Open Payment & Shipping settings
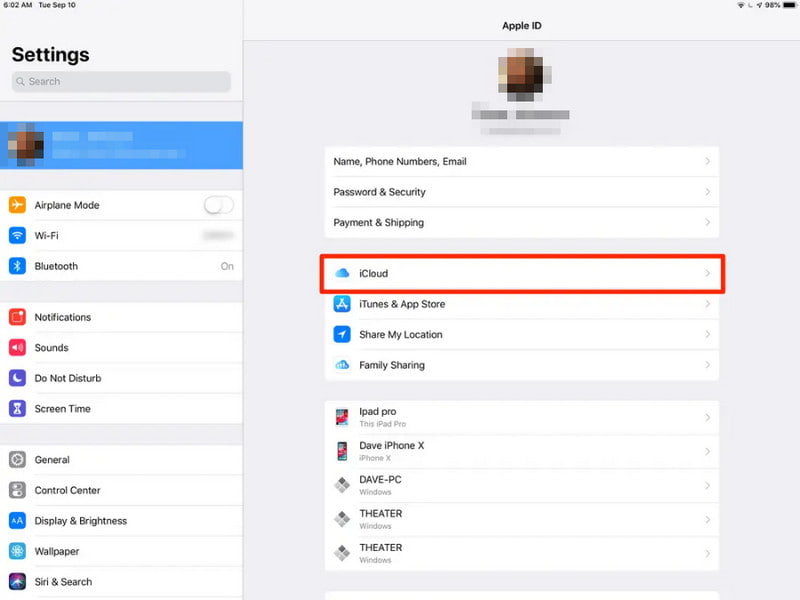 point(521,222)
